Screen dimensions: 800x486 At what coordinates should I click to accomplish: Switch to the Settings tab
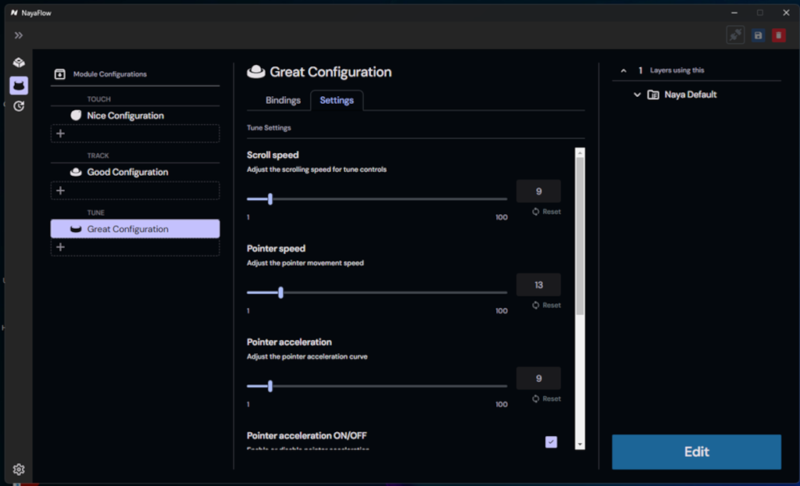[x=337, y=100]
